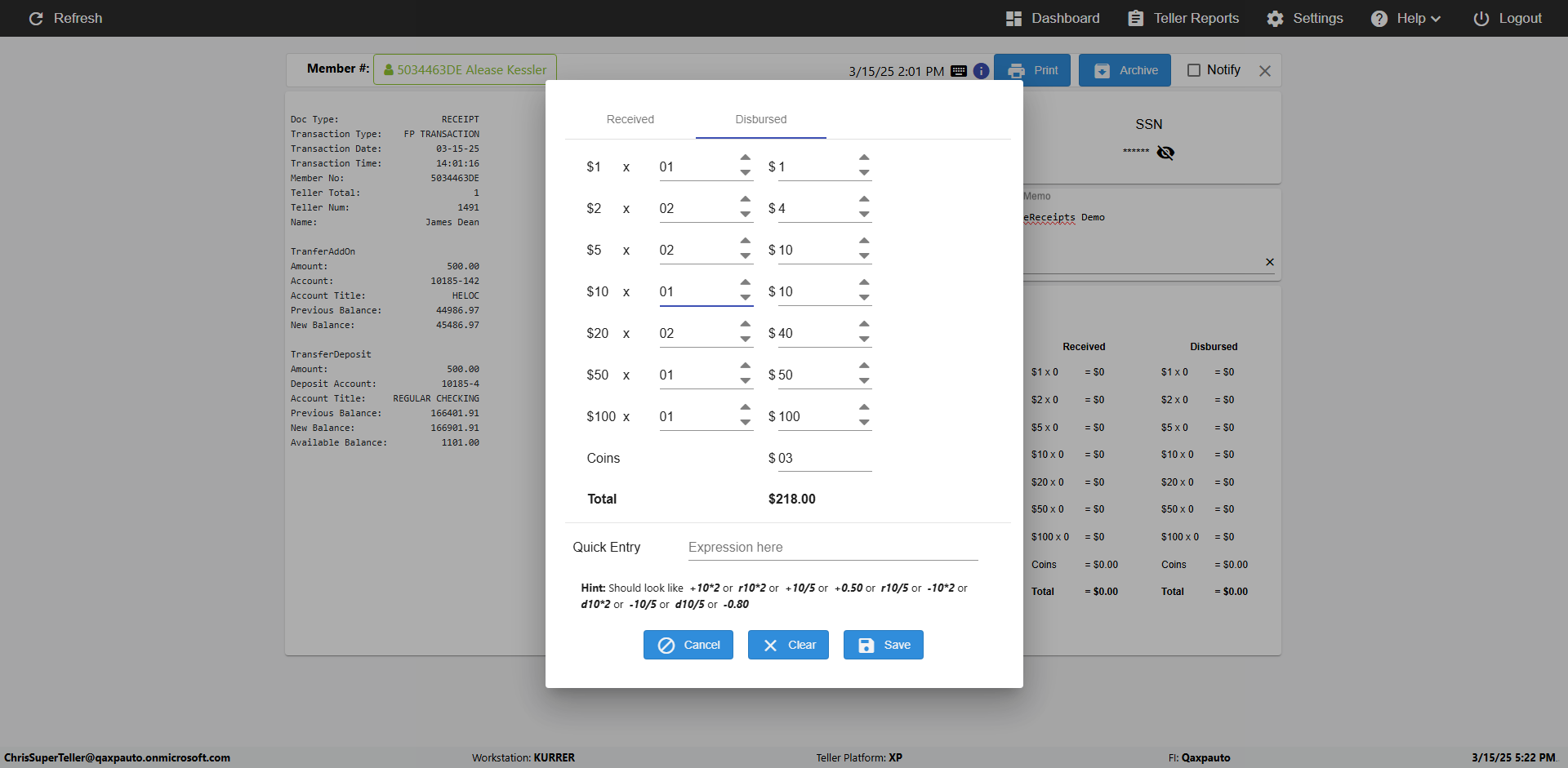The width and height of the screenshot is (1568, 768).
Task: Increase the $20 amount value
Action: click(x=864, y=325)
